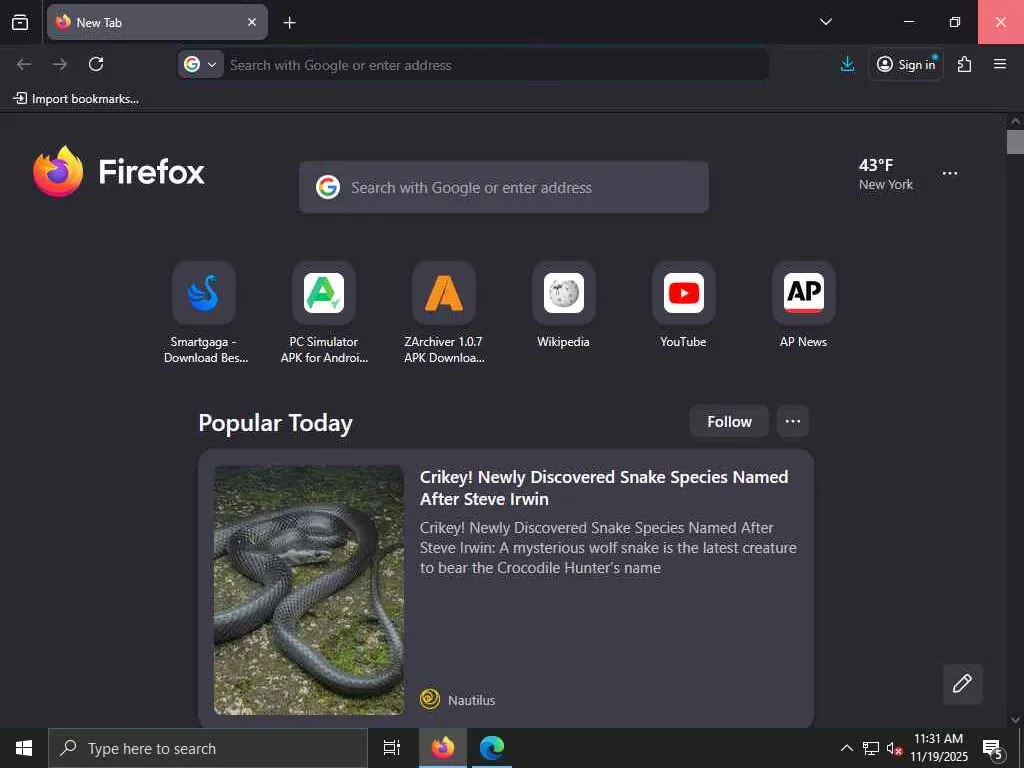
Task: Click the muted volume tray icon
Action: (x=894, y=748)
